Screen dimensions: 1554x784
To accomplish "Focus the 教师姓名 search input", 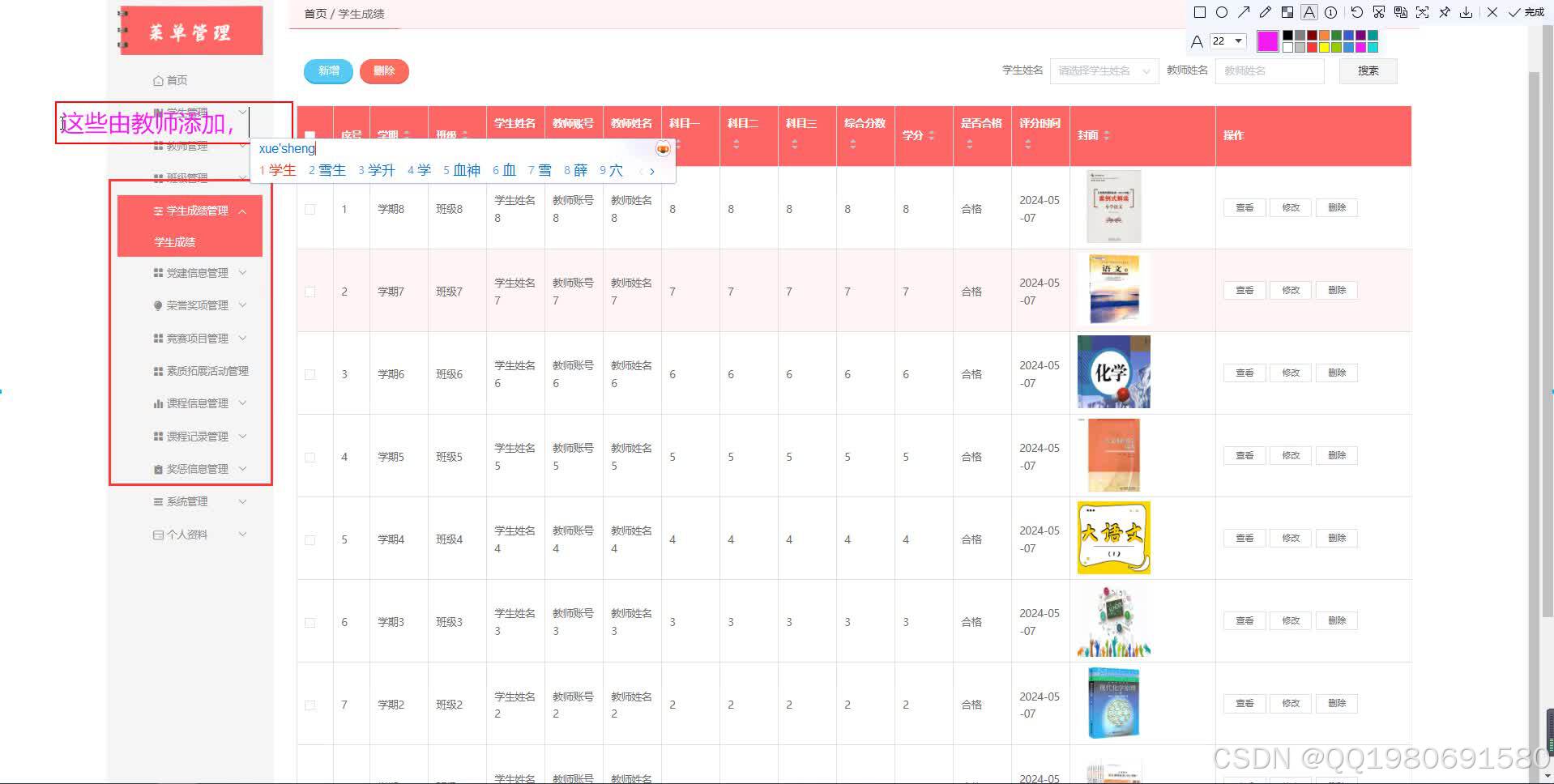I will pyautogui.click(x=1270, y=70).
